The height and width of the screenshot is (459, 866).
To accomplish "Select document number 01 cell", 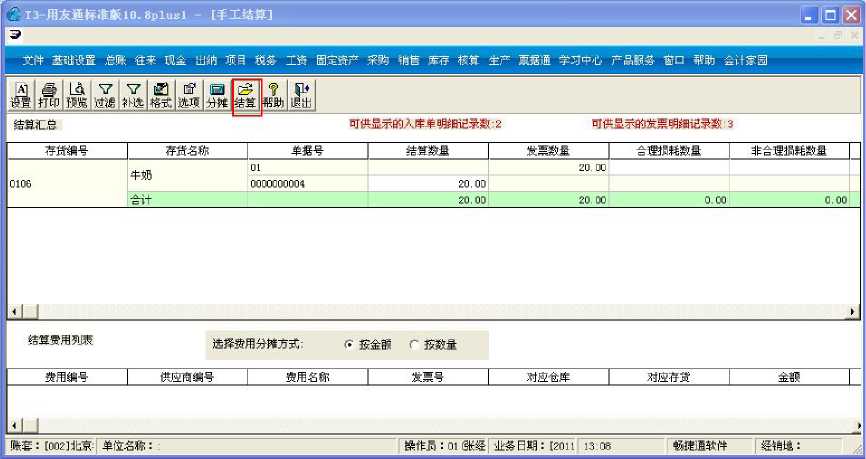I will click(308, 167).
